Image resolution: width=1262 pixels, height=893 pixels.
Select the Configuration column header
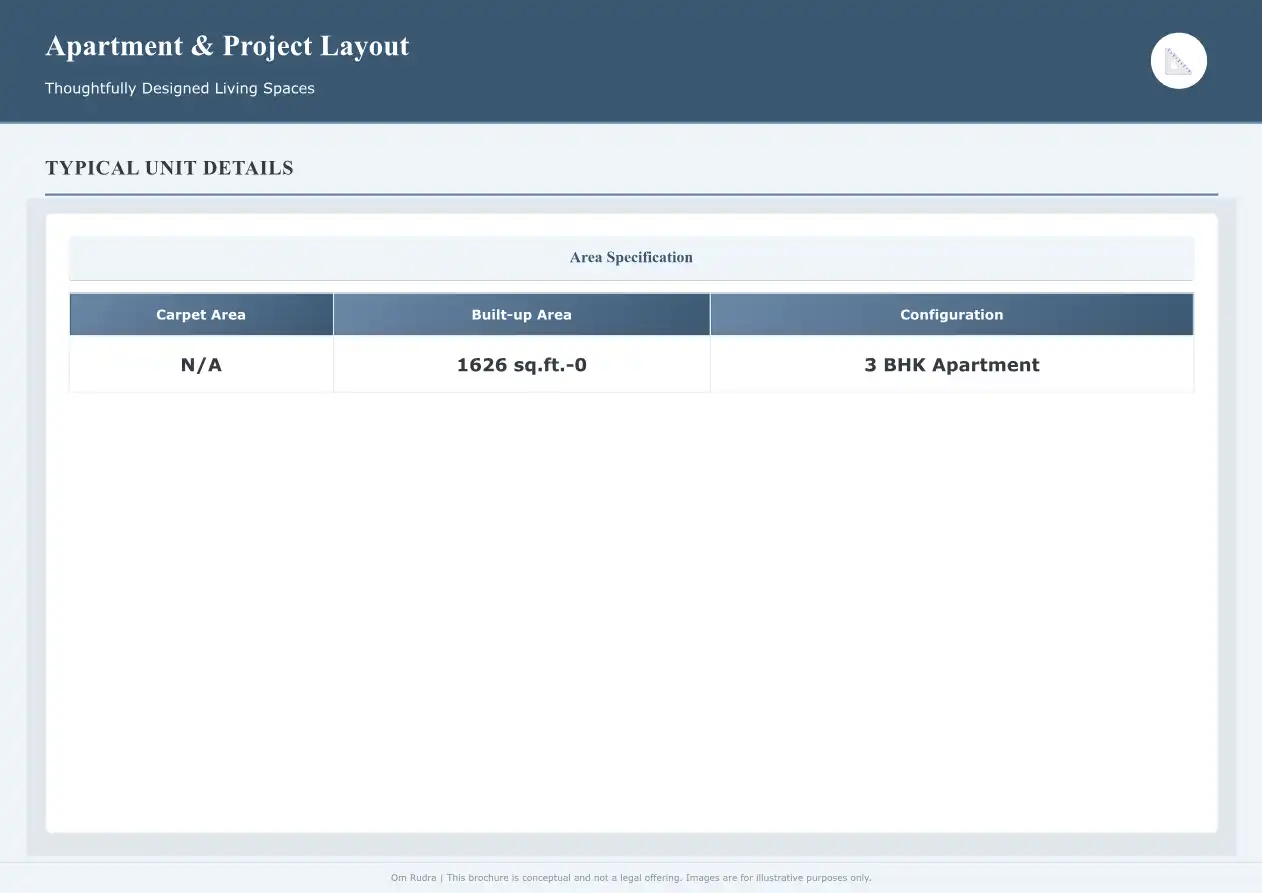[x=951, y=314]
